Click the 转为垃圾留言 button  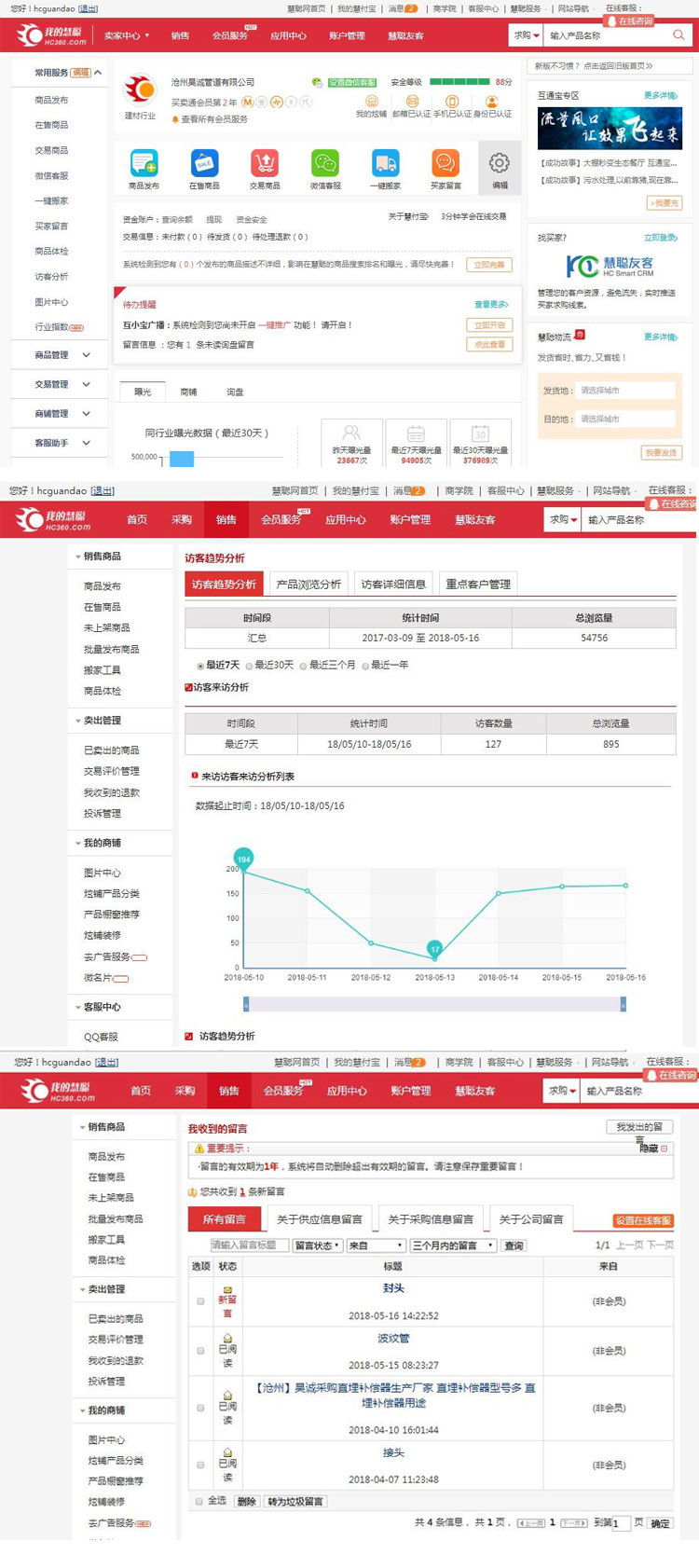[295, 1501]
